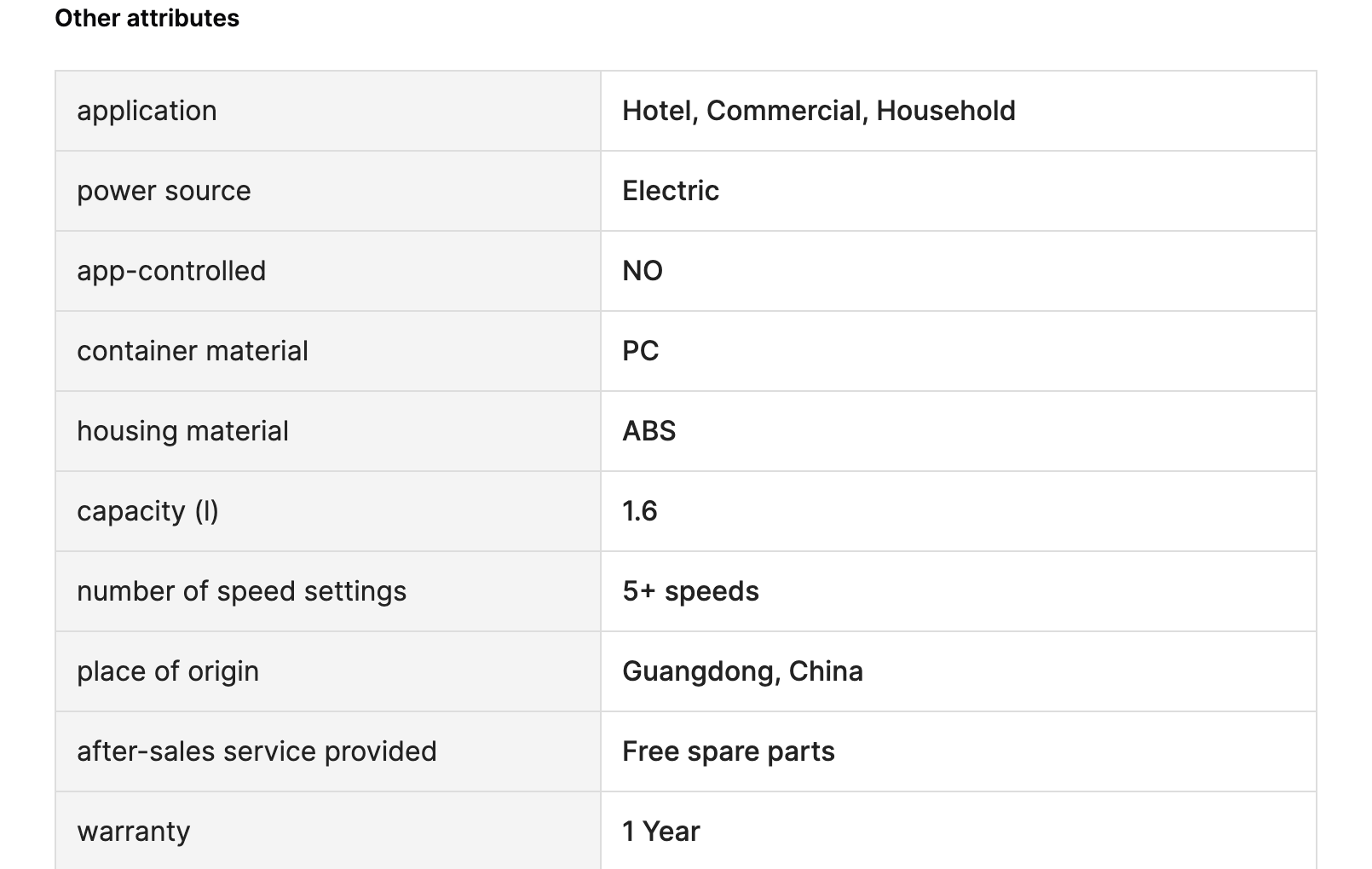
Task: Click the 'NO' value for app-controlled
Action: click(643, 271)
